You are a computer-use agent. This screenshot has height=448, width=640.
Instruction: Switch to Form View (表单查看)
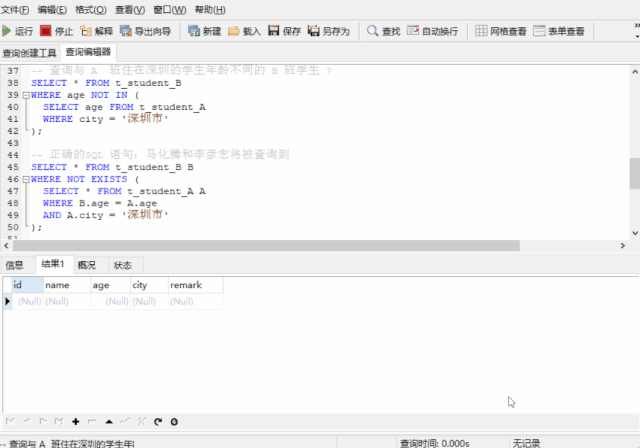click(x=559, y=31)
